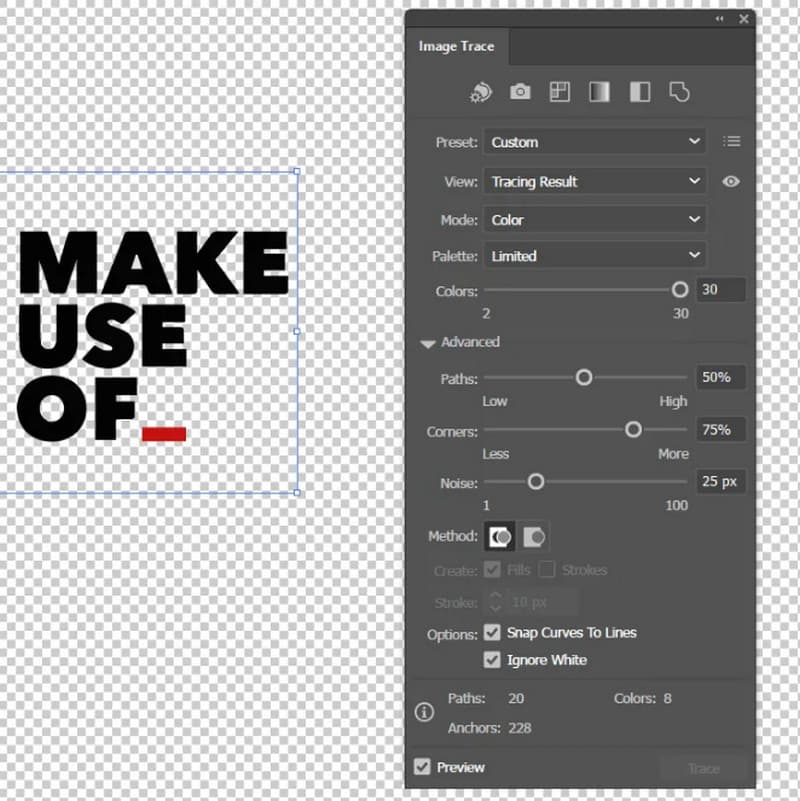This screenshot has width=800, height=801.
Task: Select the Grayscale preset icon
Action: tap(599, 91)
